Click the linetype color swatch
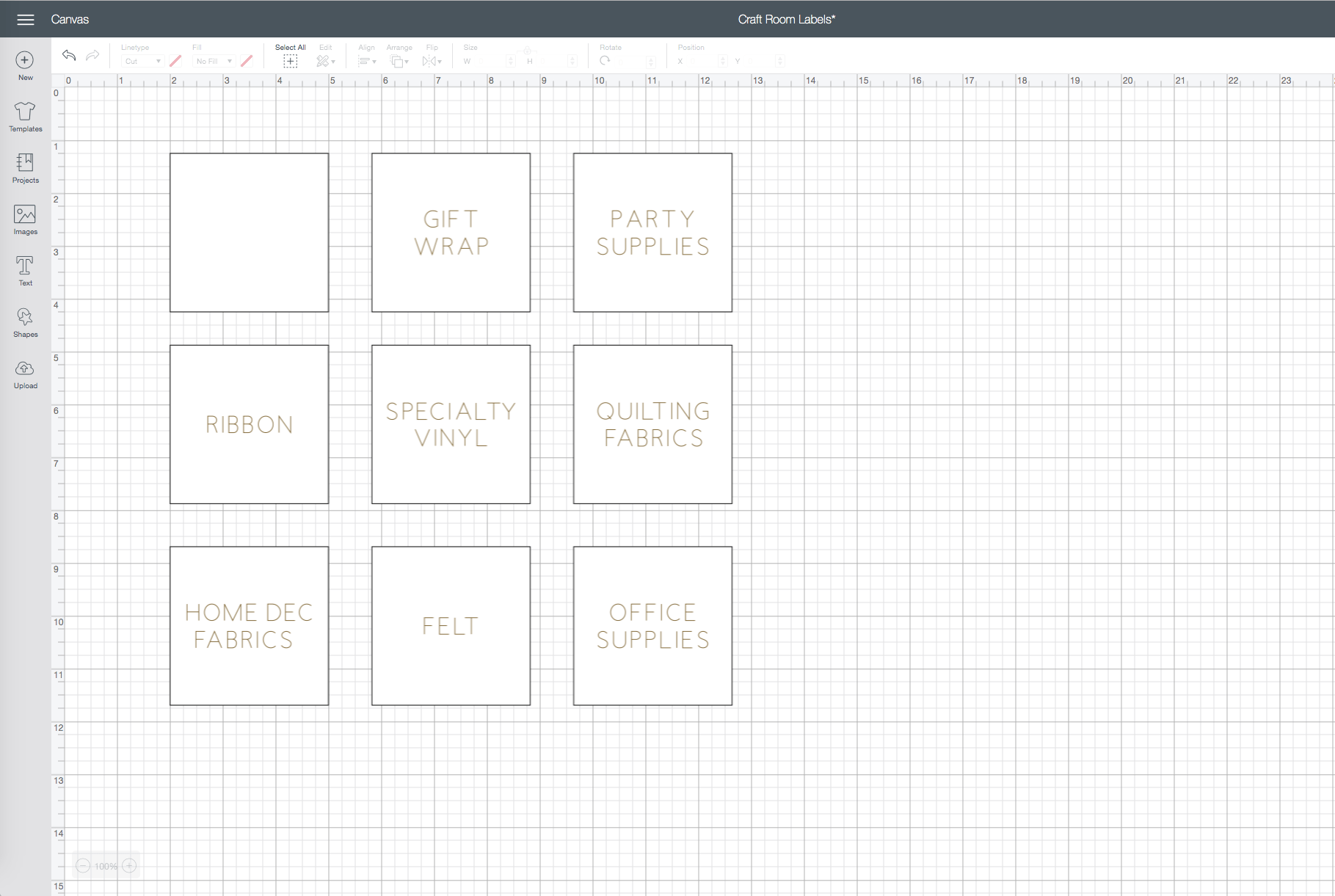This screenshot has width=1335, height=896. coord(175,61)
